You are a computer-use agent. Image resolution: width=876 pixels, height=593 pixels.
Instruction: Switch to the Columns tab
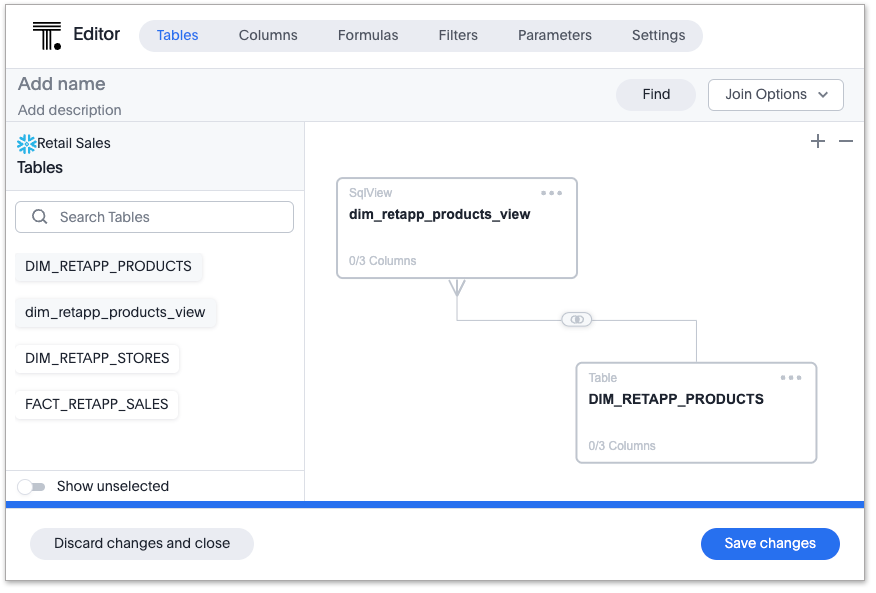268,35
